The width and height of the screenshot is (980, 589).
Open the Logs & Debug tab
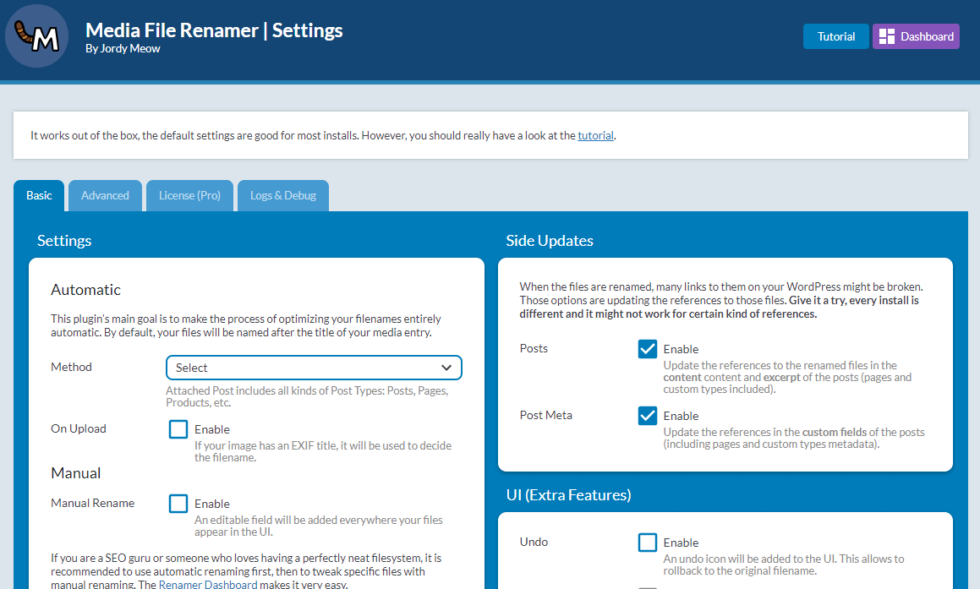click(x=283, y=196)
